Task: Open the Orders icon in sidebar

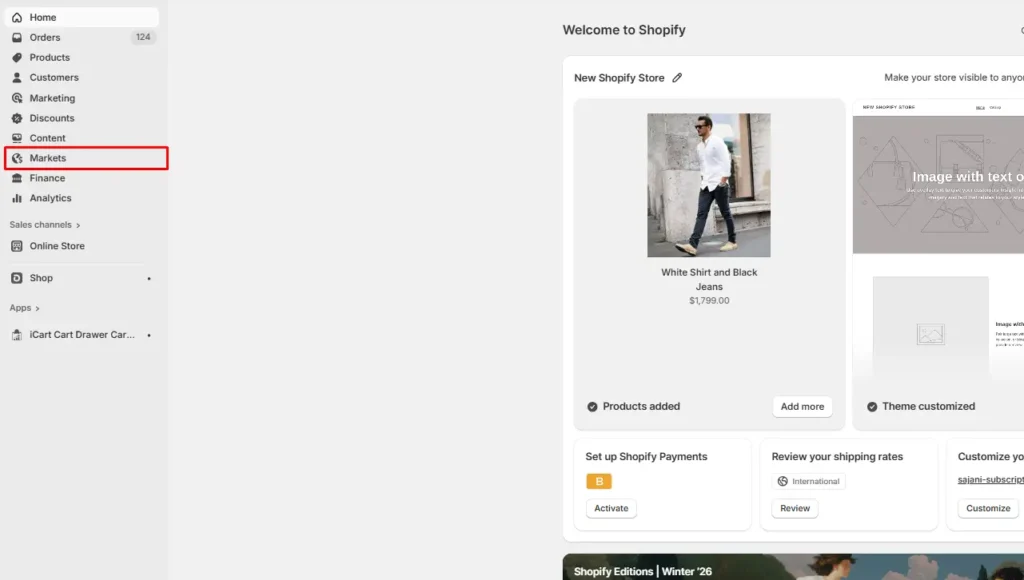Action: pos(16,37)
